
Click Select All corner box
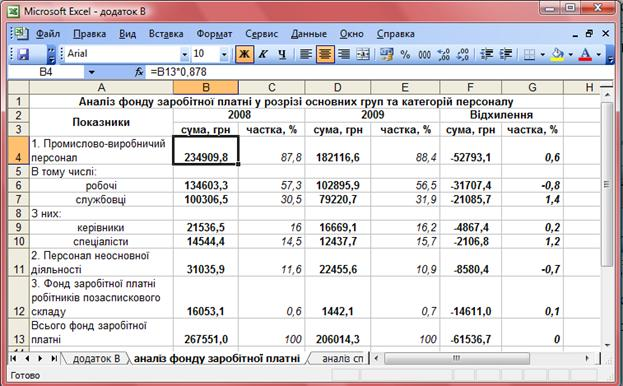19,87
